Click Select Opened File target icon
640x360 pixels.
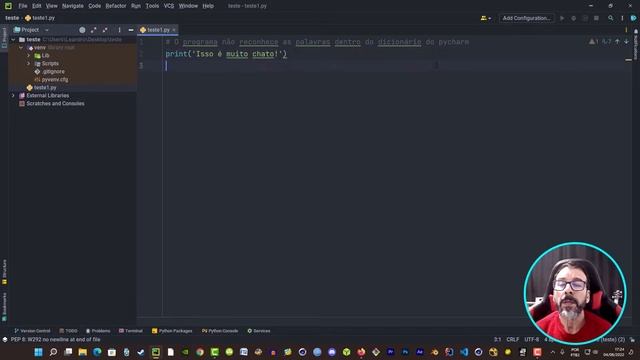coord(82,30)
